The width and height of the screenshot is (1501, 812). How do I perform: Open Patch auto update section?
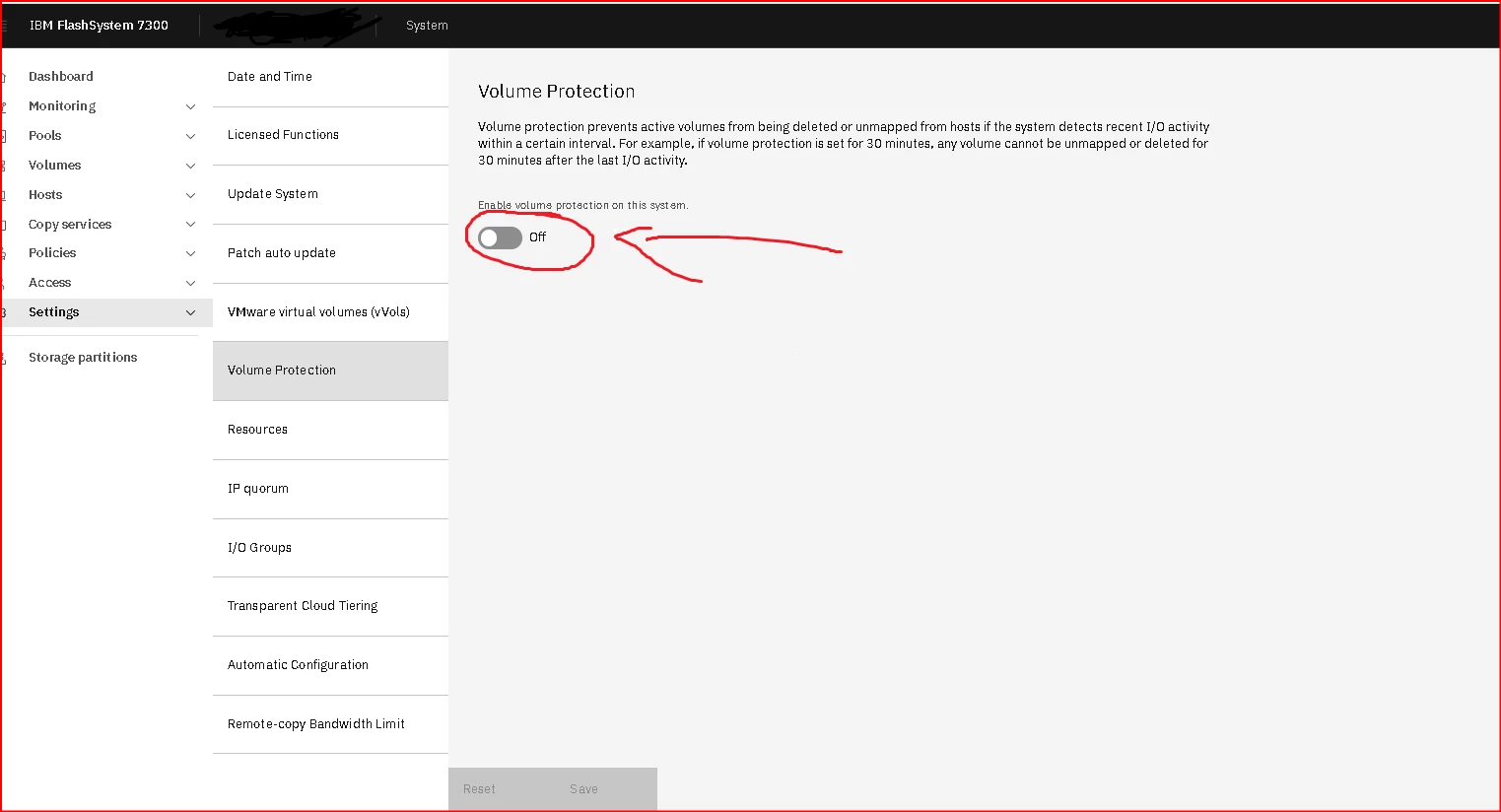pyautogui.click(x=330, y=253)
